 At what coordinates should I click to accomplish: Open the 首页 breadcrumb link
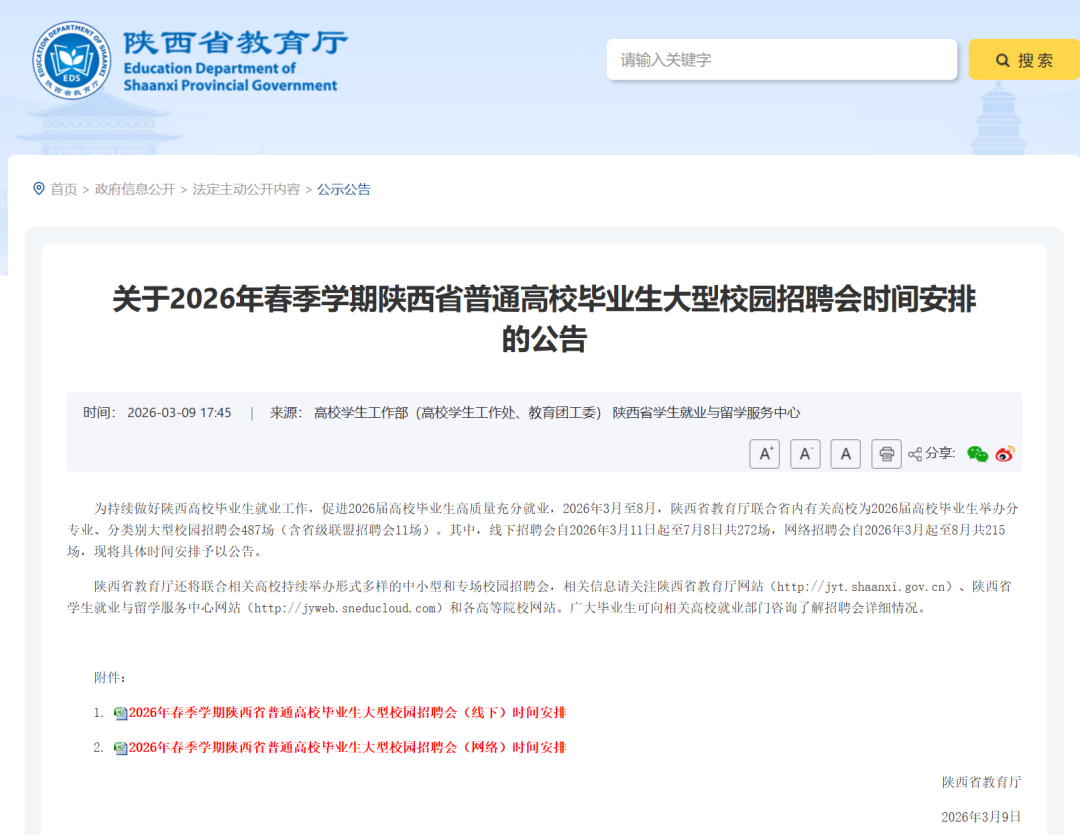(x=64, y=189)
